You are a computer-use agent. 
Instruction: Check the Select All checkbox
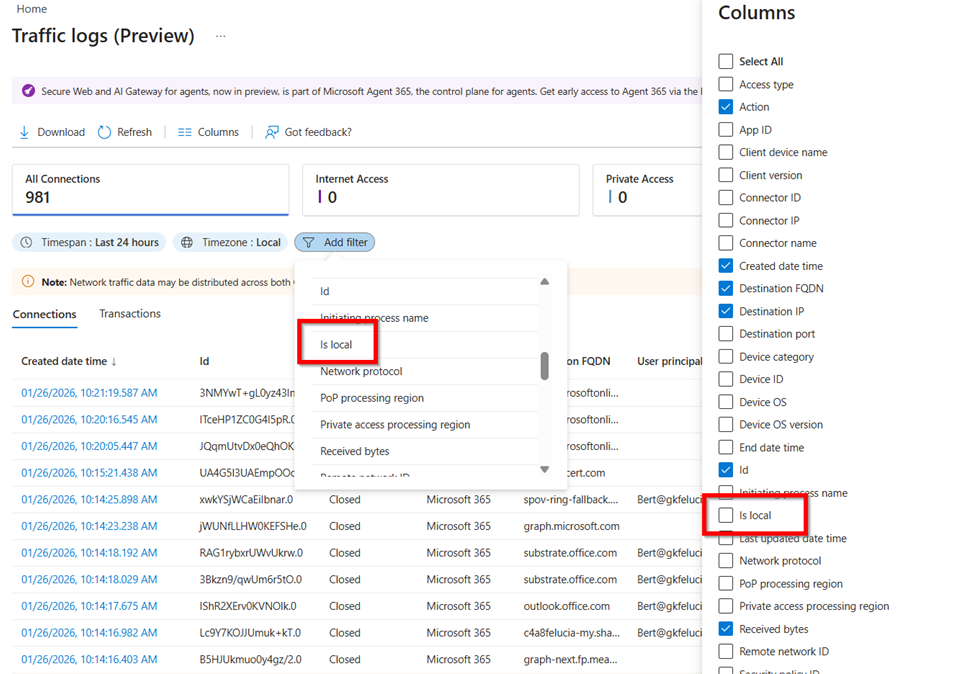[725, 61]
